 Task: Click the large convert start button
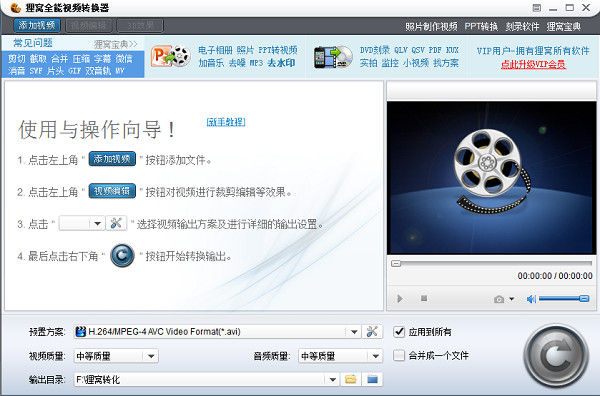pos(556,357)
